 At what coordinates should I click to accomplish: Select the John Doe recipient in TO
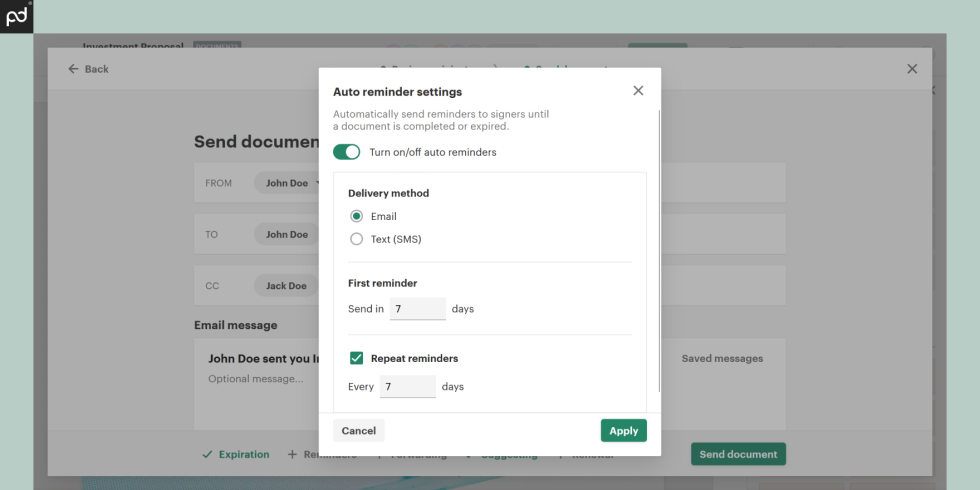click(x=286, y=234)
